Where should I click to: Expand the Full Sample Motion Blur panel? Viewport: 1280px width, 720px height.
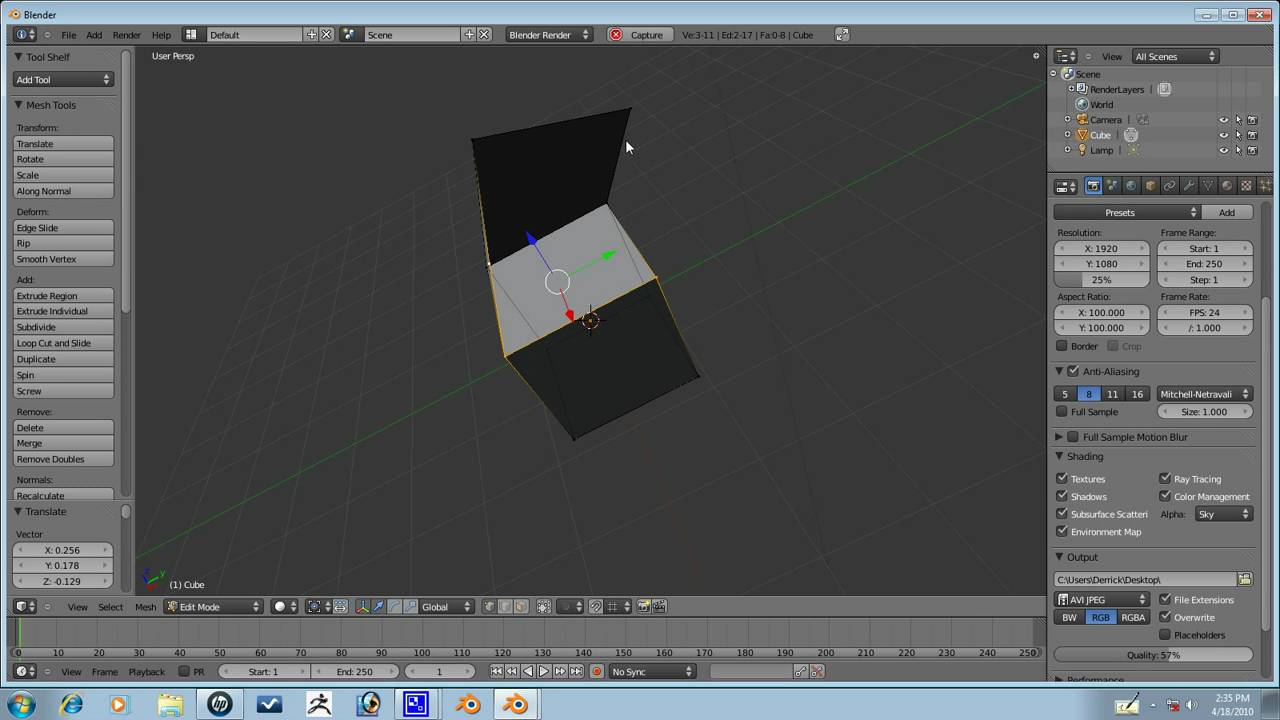(x=1059, y=437)
